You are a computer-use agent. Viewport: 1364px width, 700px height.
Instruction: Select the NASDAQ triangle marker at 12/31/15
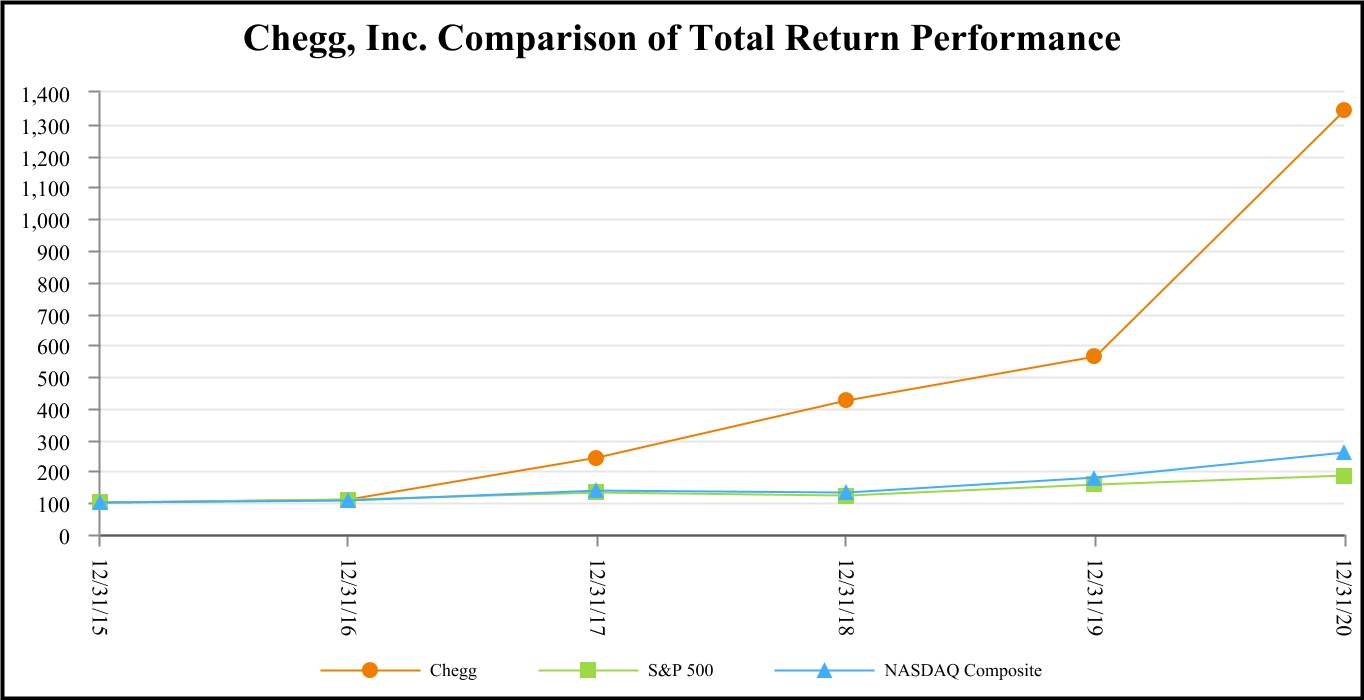click(x=100, y=502)
